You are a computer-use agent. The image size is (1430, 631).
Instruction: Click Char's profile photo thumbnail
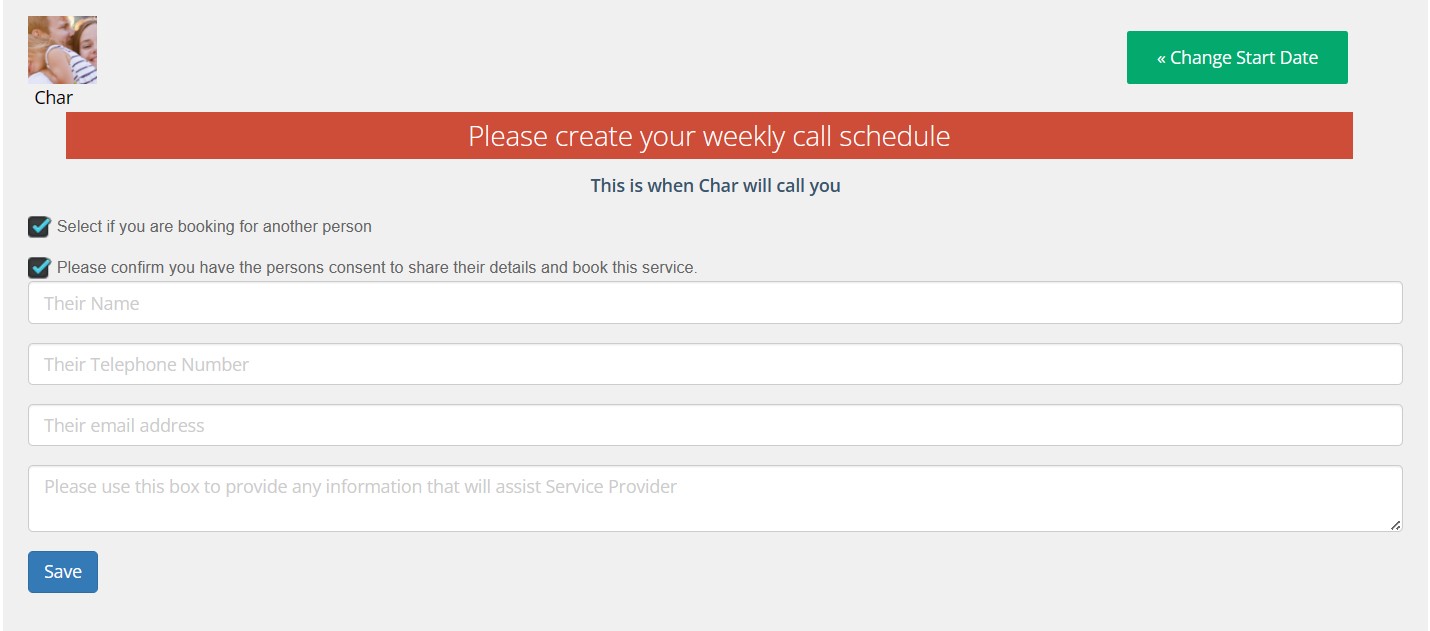point(62,50)
